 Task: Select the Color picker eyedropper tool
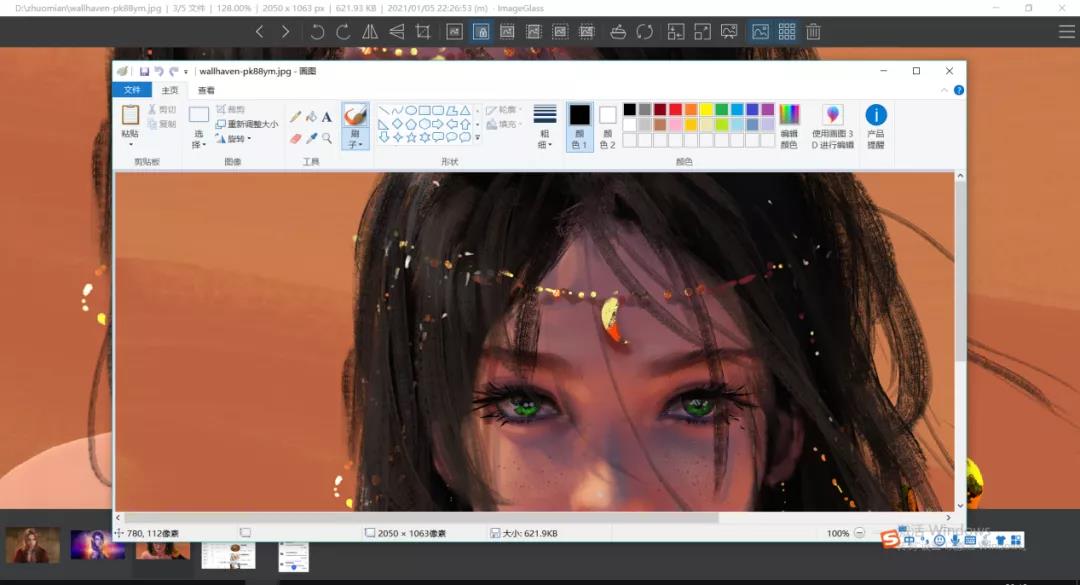pyautogui.click(x=311, y=138)
